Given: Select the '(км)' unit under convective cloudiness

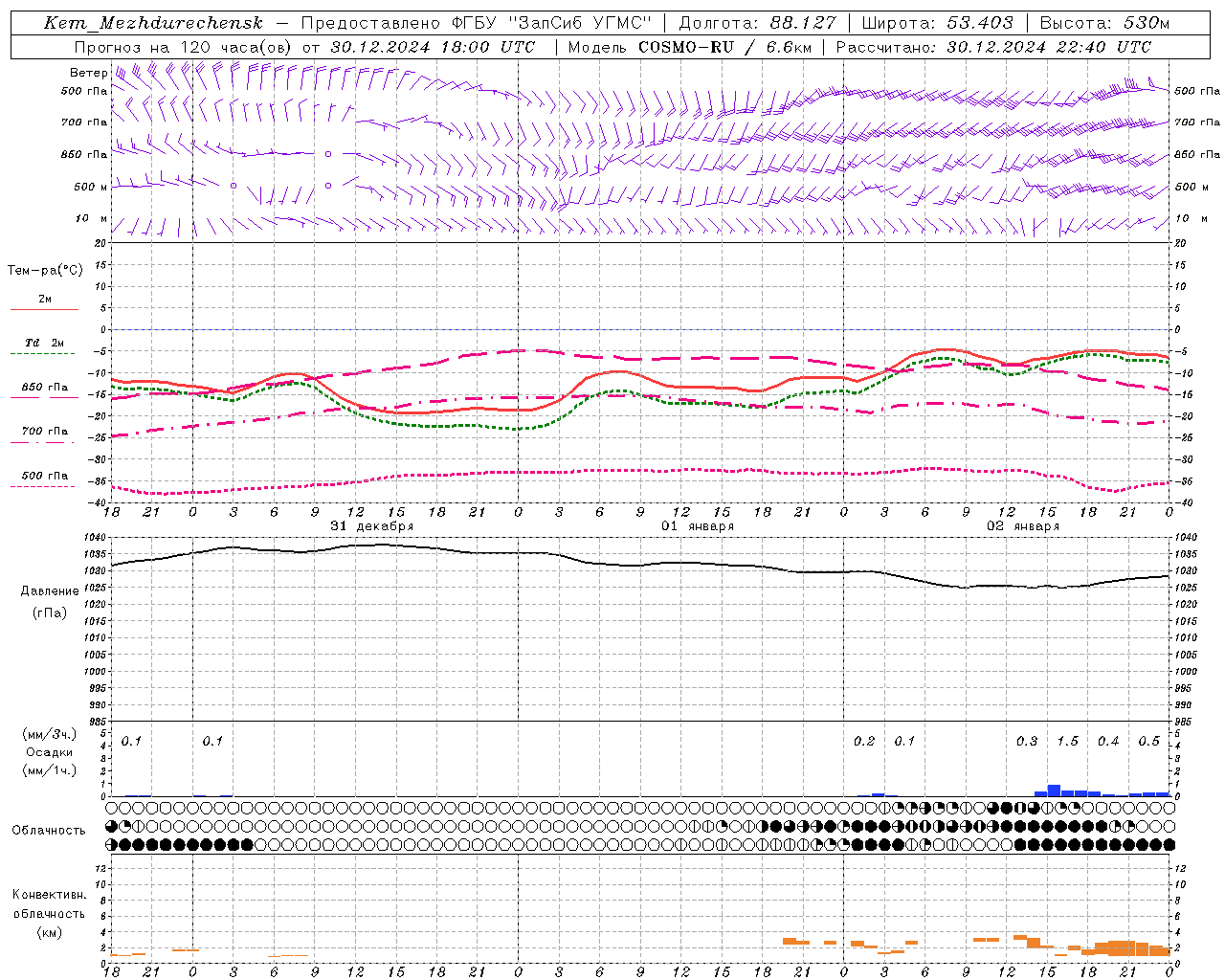Looking at the screenshot, I should coord(49,932).
